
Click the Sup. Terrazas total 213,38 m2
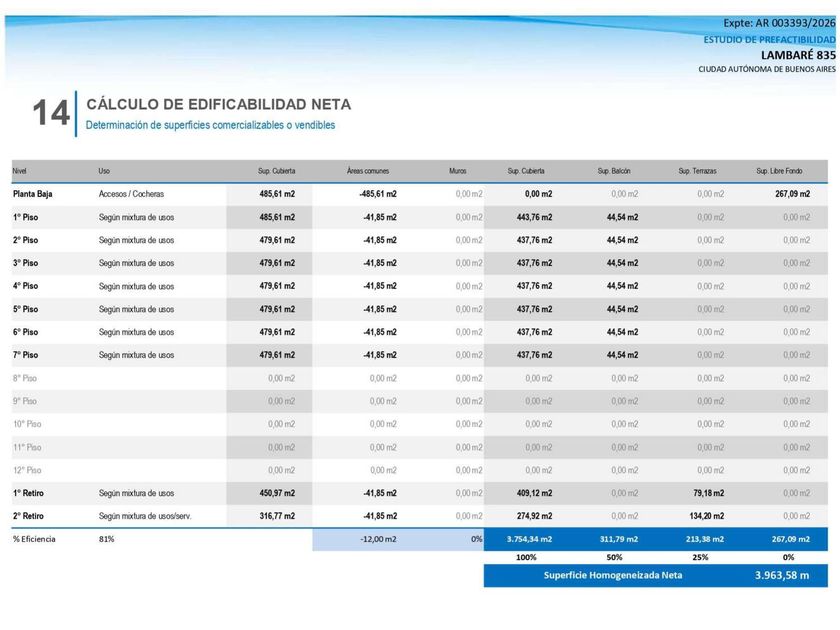pos(704,539)
